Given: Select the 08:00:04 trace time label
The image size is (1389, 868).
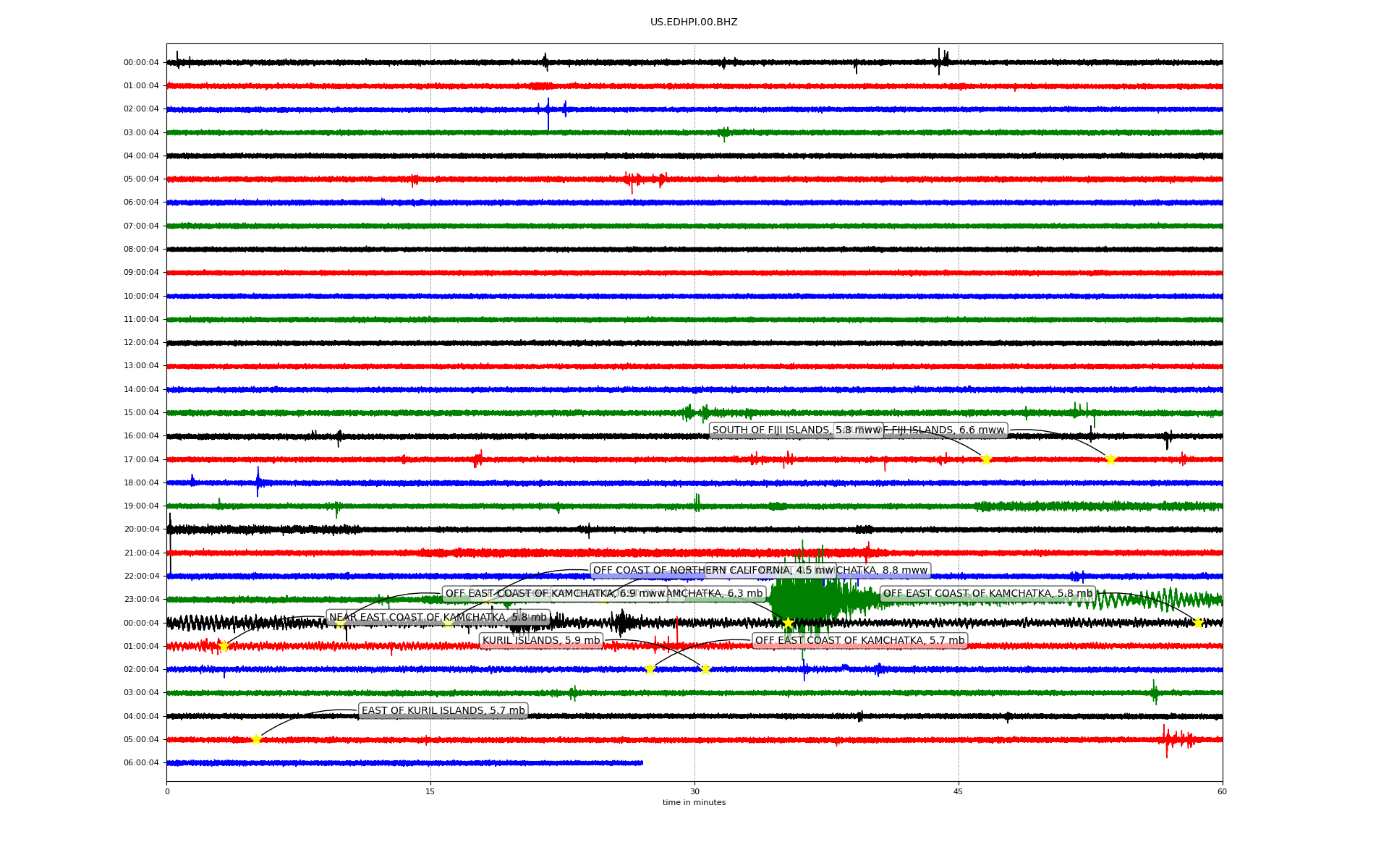Looking at the screenshot, I should pos(141,250).
